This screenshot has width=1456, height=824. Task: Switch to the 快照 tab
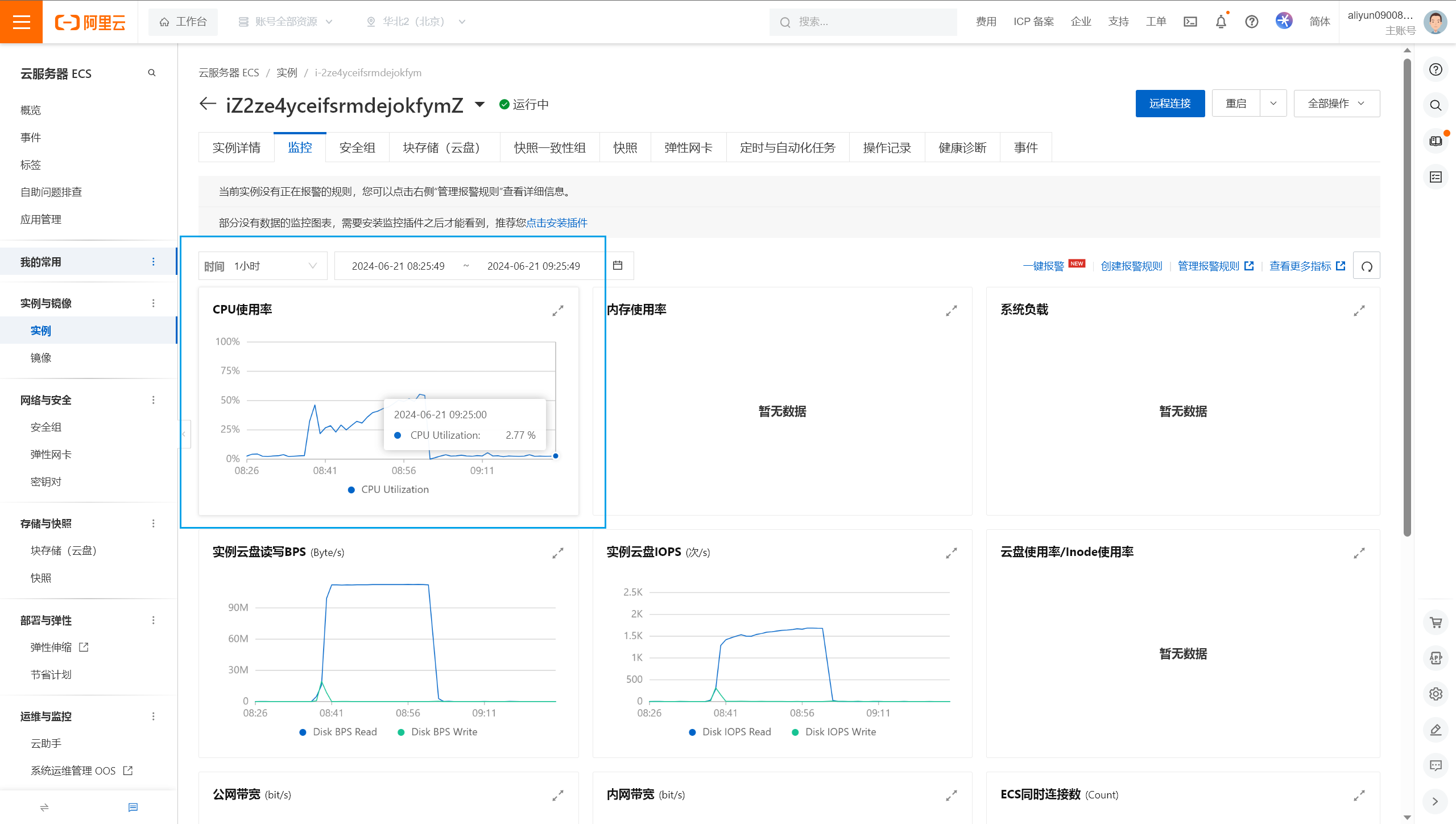click(x=625, y=147)
